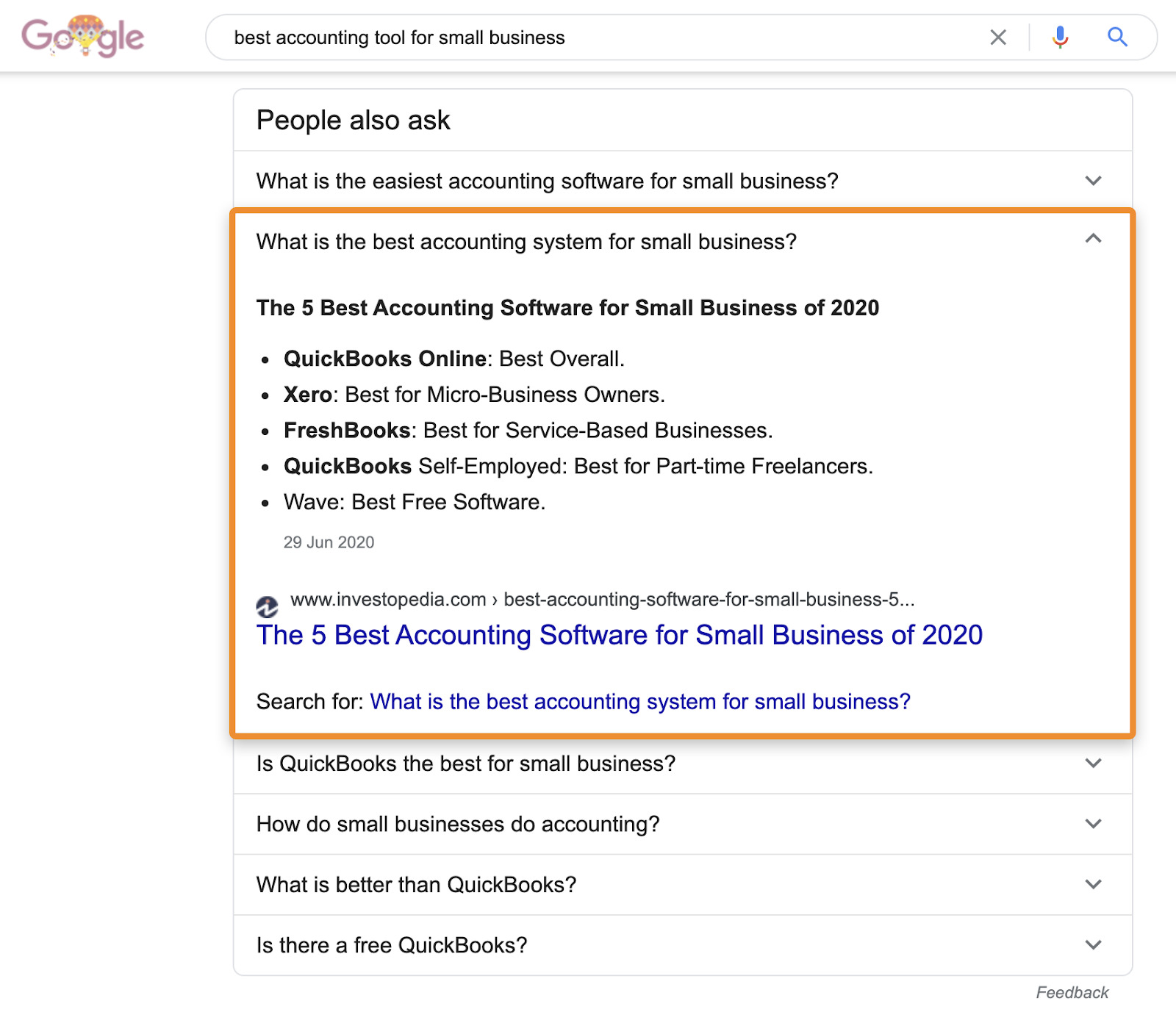Expand 'Is QuickBooks the best for small business?'
The height and width of the screenshot is (1012, 1176).
click(x=465, y=764)
